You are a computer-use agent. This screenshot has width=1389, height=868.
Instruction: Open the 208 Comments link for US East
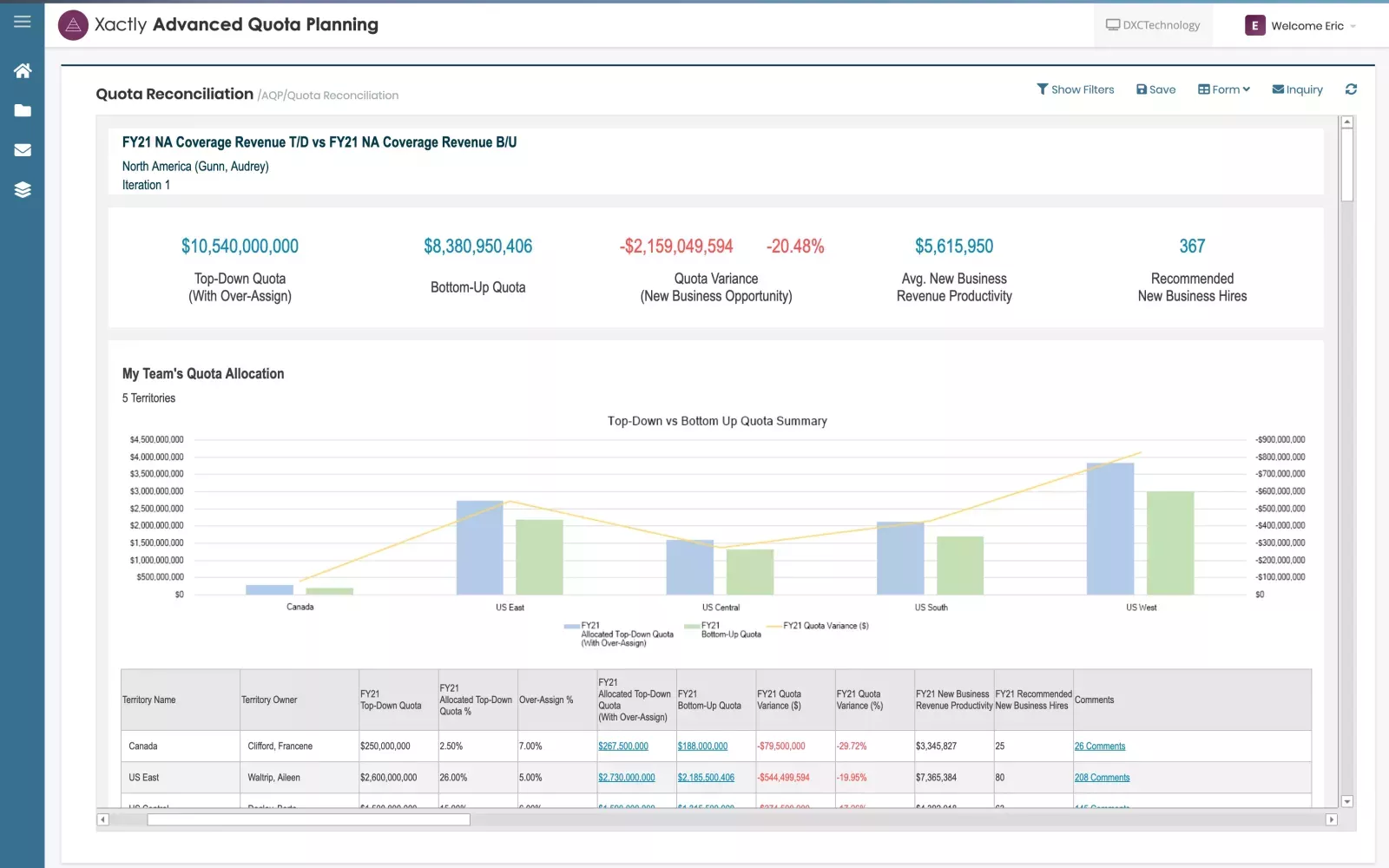[1102, 778]
